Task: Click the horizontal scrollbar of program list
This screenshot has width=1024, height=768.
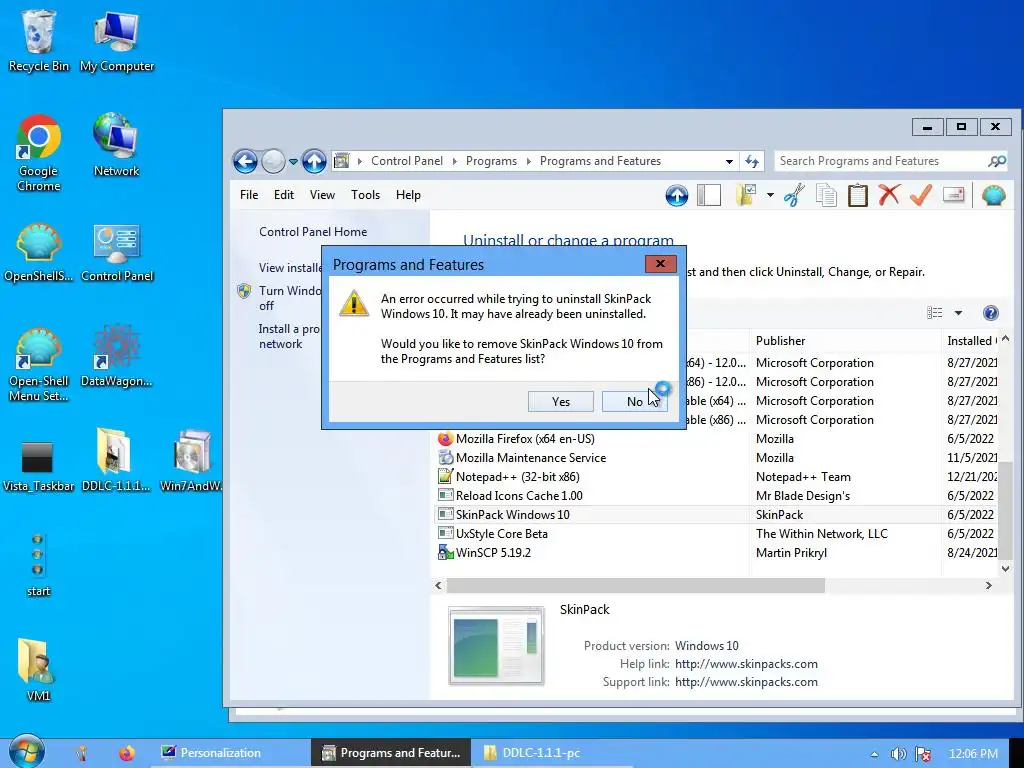Action: click(x=635, y=586)
